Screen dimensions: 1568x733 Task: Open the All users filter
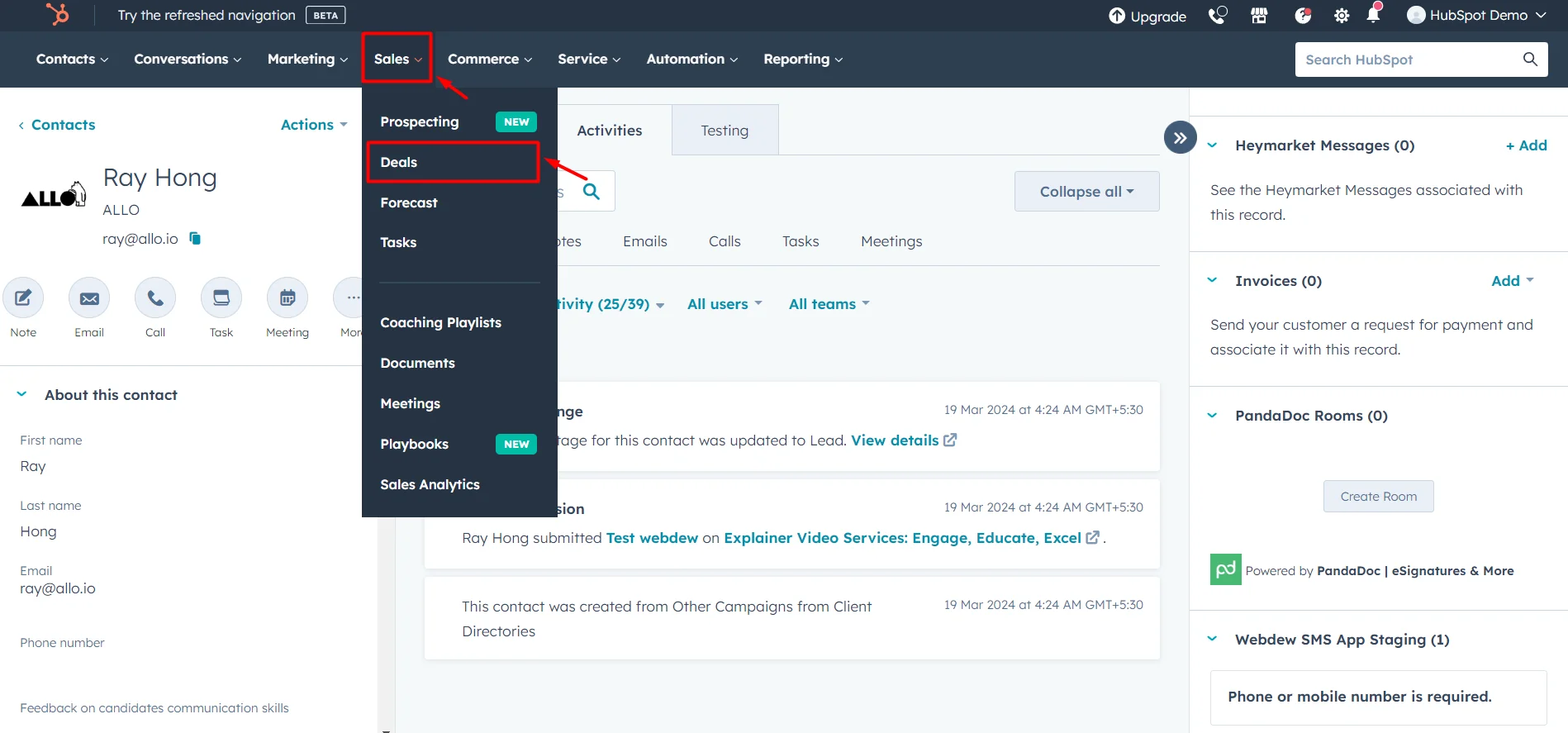click(x=725, y=304)
